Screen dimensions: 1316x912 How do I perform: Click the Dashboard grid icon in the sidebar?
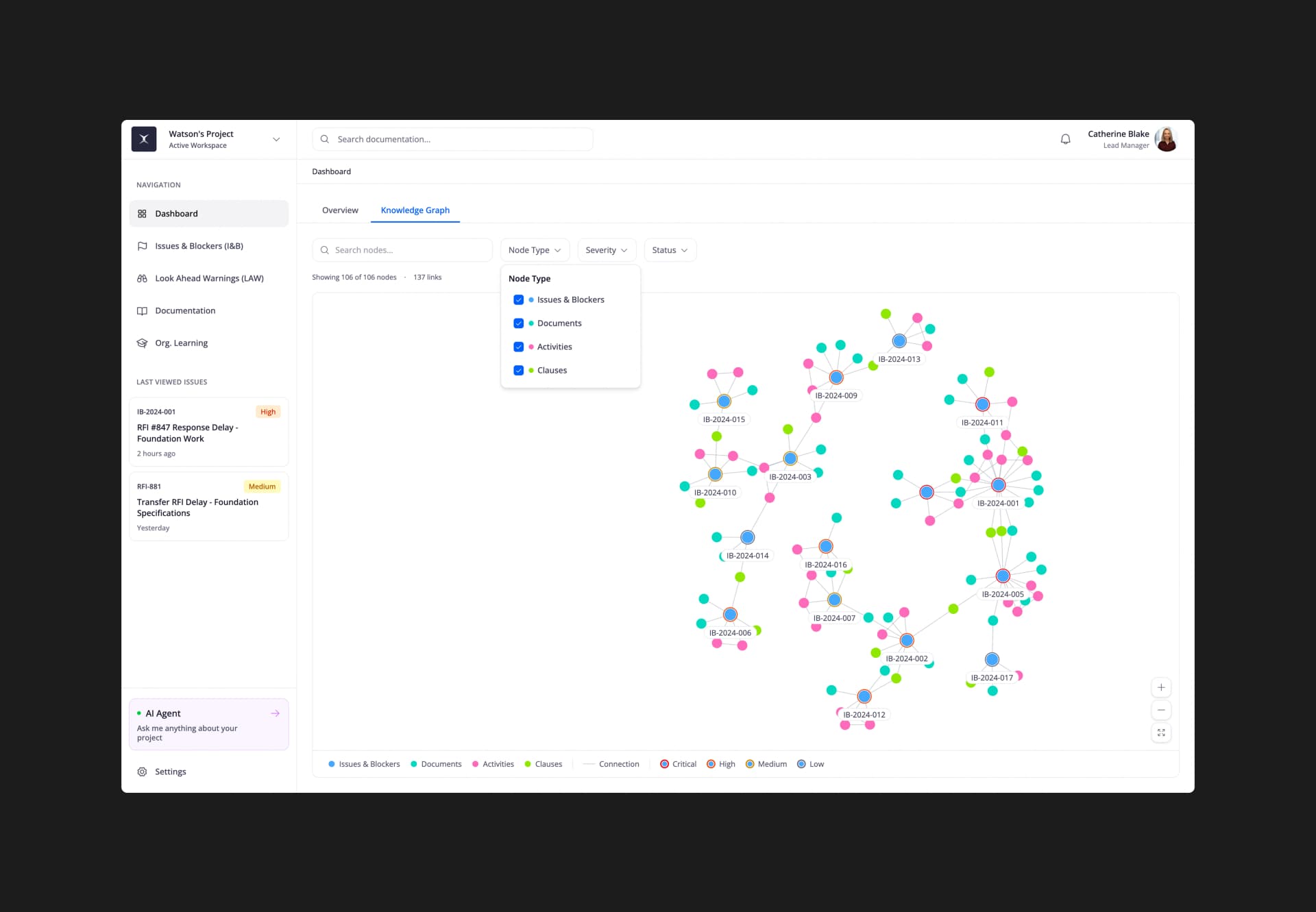point(142,214)
